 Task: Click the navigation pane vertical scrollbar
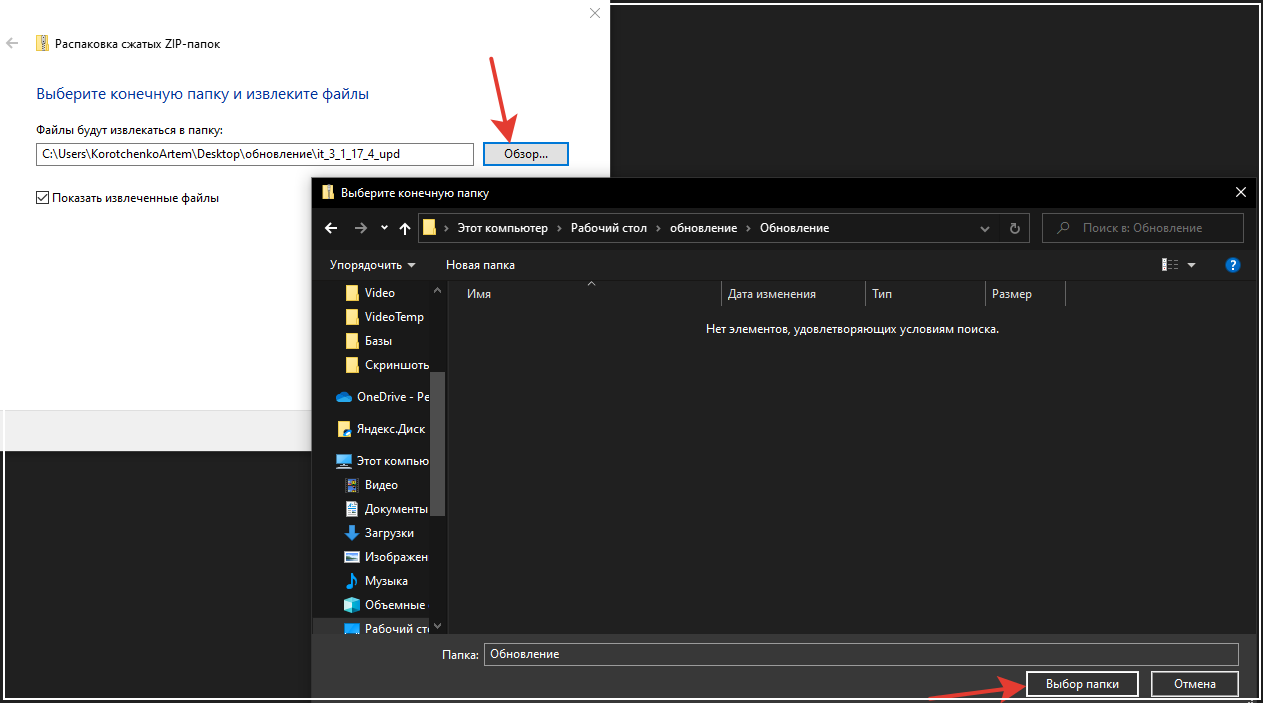tap(437, 440)
